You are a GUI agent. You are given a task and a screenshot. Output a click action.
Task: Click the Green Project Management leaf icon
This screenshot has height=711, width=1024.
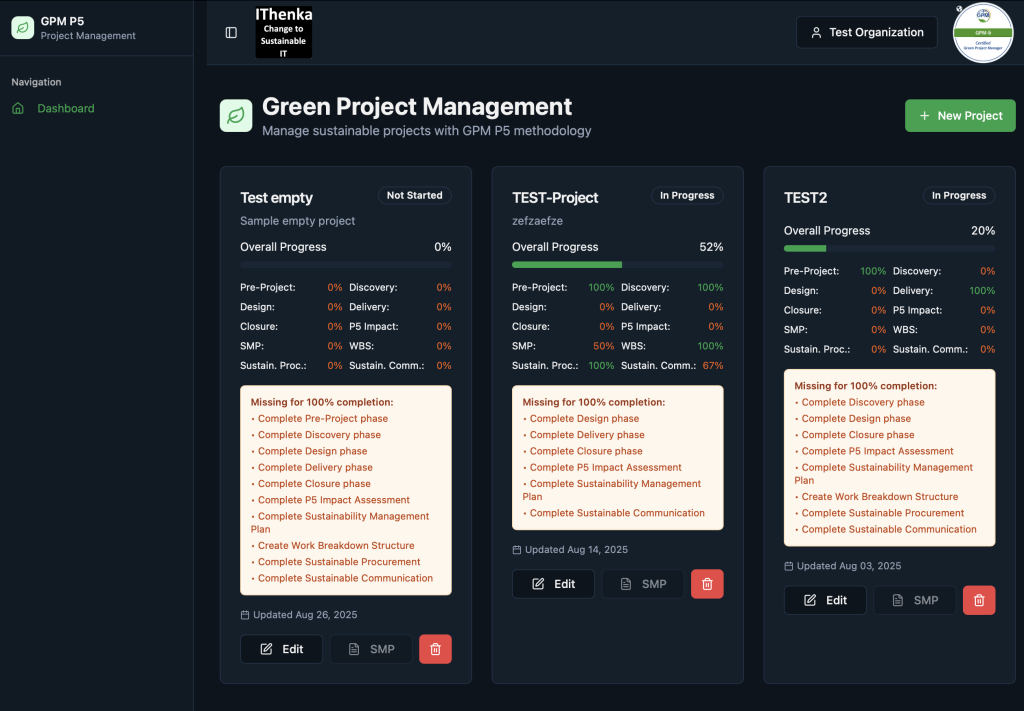tap(236, 116)
